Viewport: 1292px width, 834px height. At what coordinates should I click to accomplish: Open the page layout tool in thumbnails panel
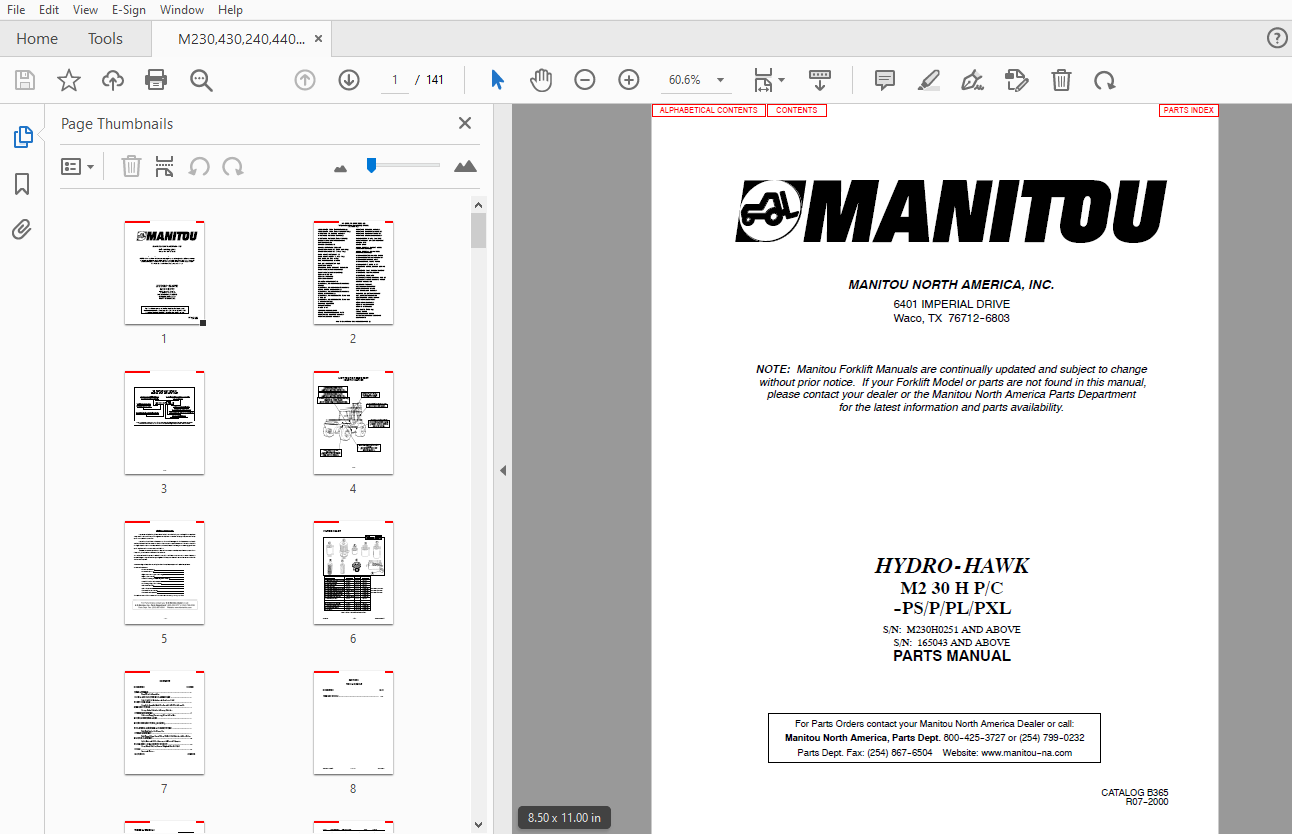165,167
